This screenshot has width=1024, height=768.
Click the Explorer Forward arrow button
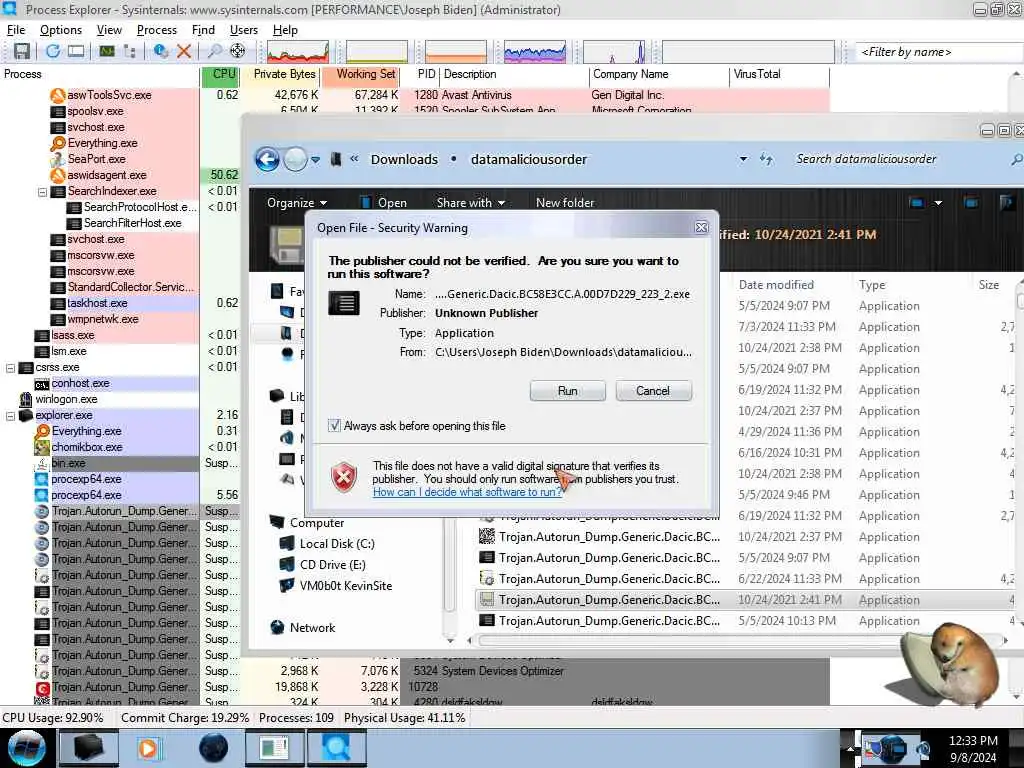(295, 159)
